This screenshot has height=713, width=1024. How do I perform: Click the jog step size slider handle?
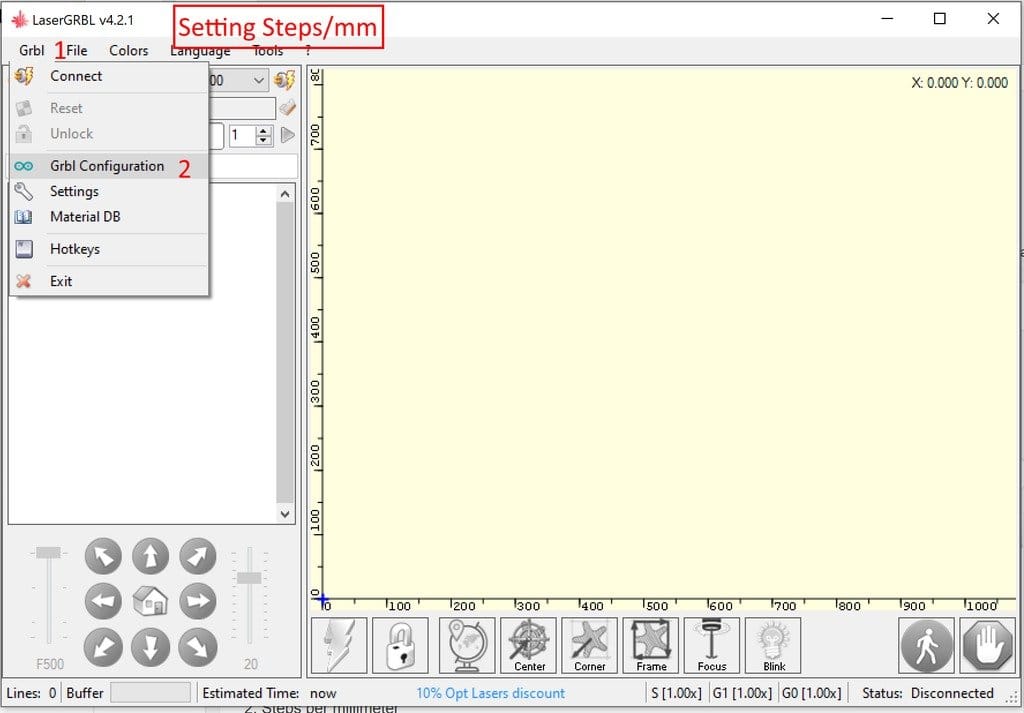249,578
